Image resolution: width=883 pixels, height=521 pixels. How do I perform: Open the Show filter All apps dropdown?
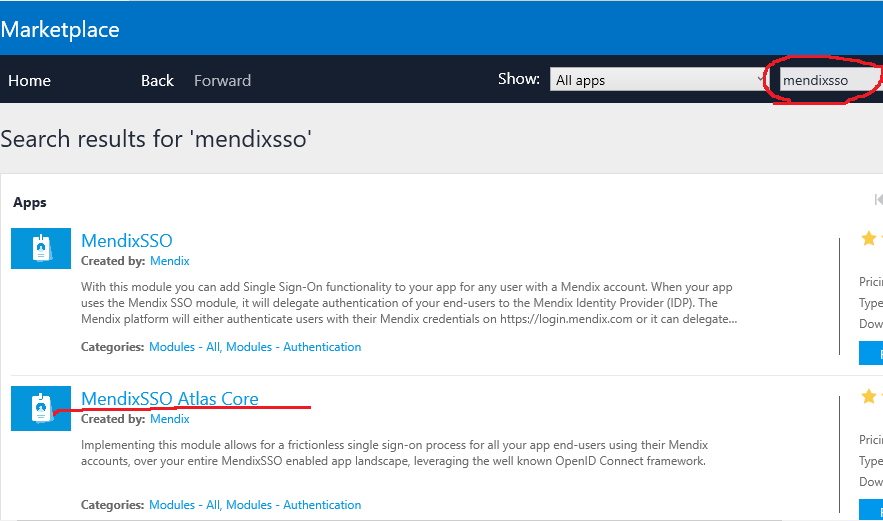658,79
